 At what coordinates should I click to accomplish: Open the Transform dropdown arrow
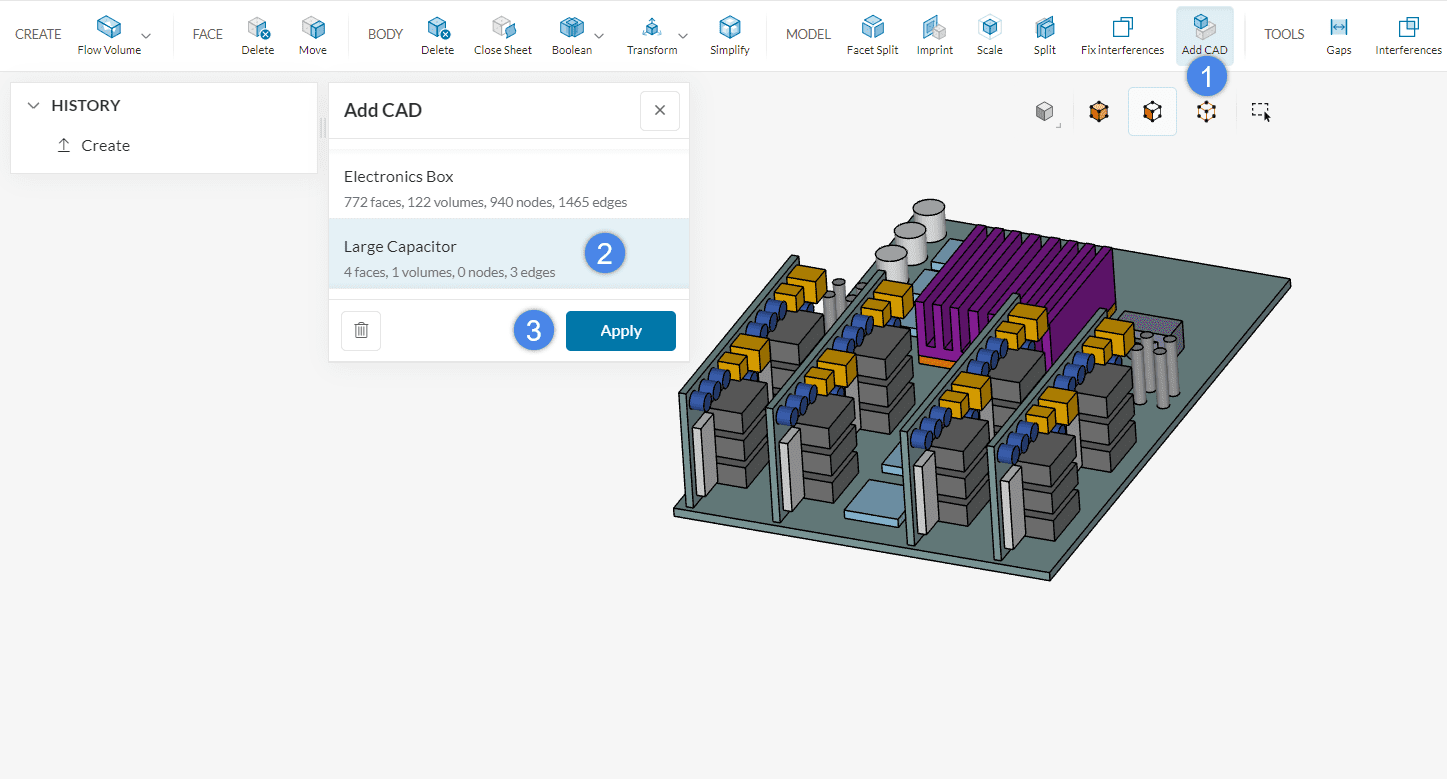(x=683, y=35)
